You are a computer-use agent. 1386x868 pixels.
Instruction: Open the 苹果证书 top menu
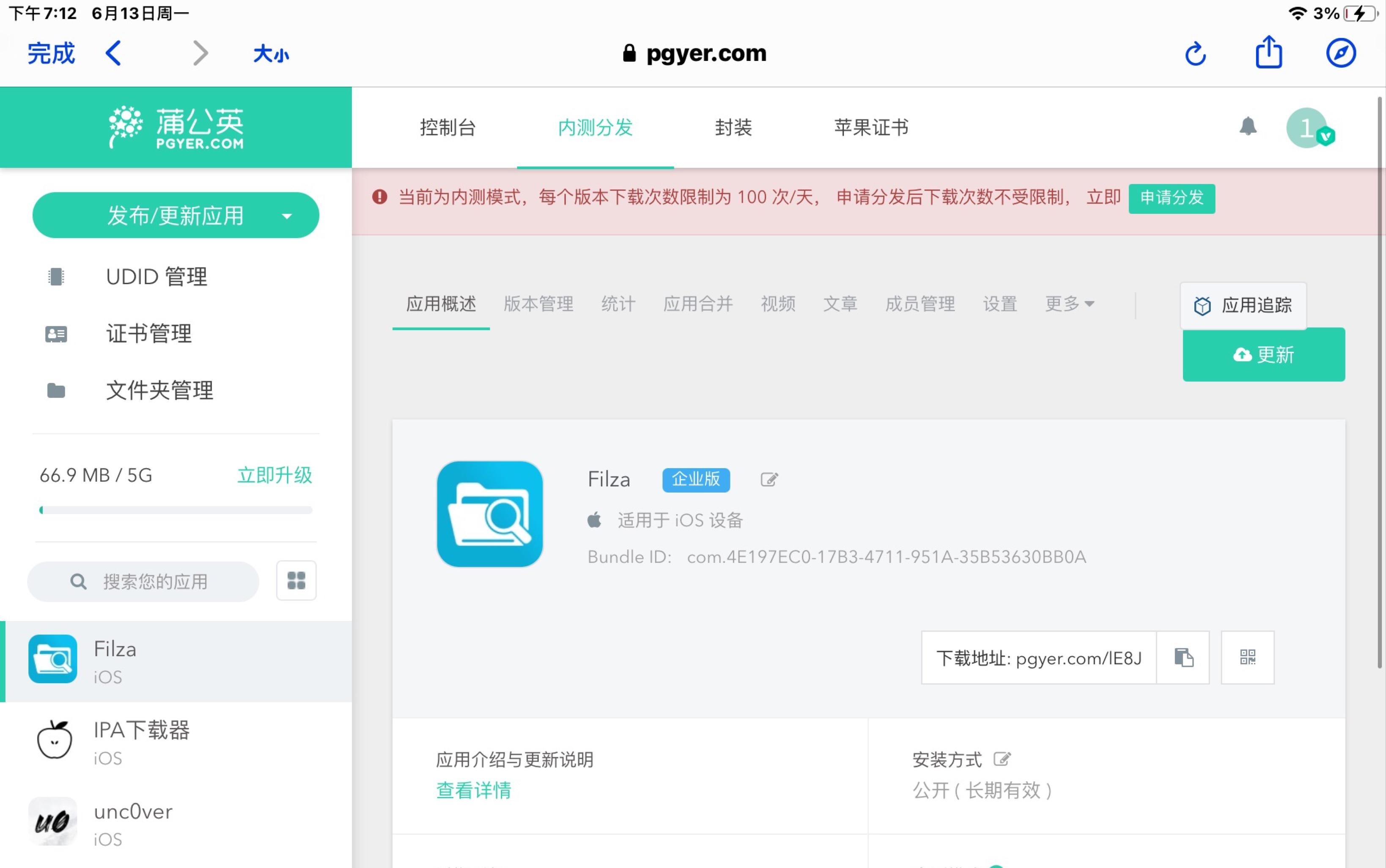[871, 127]
